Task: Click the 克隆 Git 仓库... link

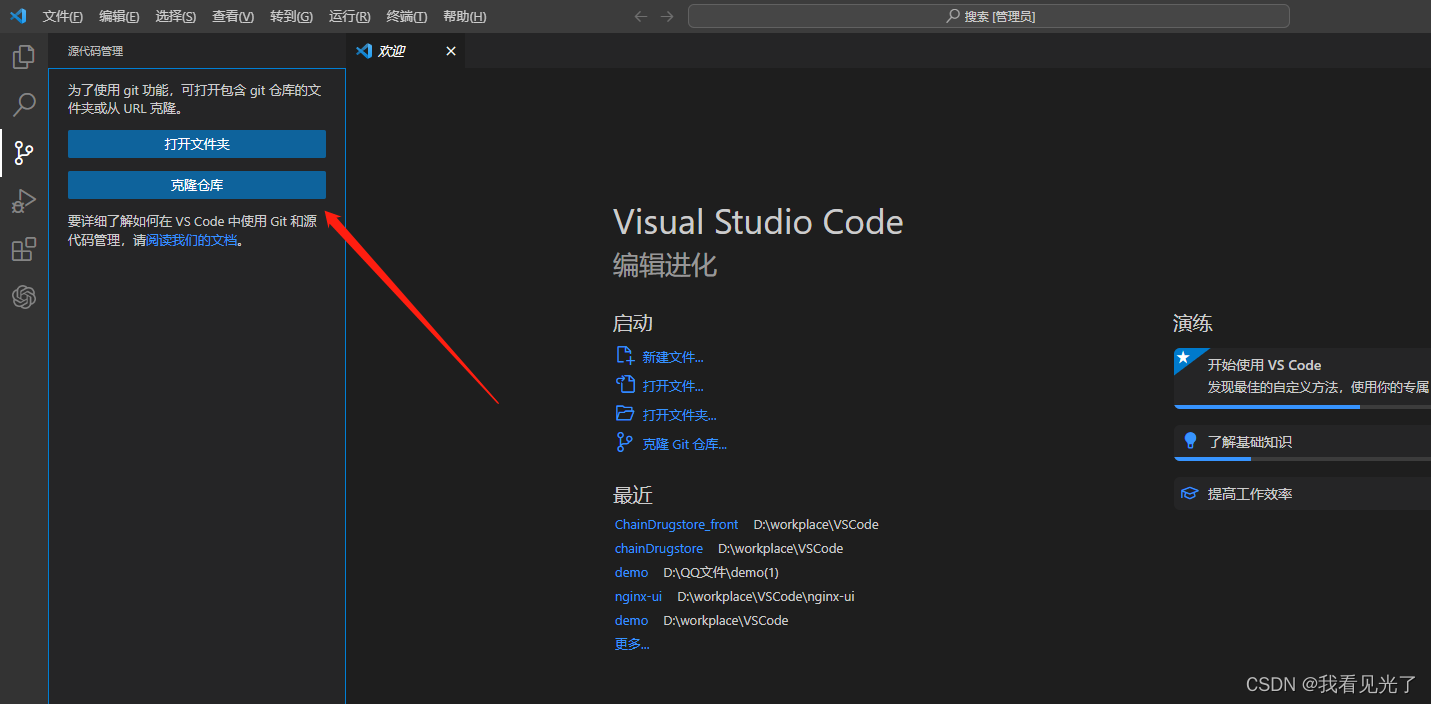Action: (684, 444)
